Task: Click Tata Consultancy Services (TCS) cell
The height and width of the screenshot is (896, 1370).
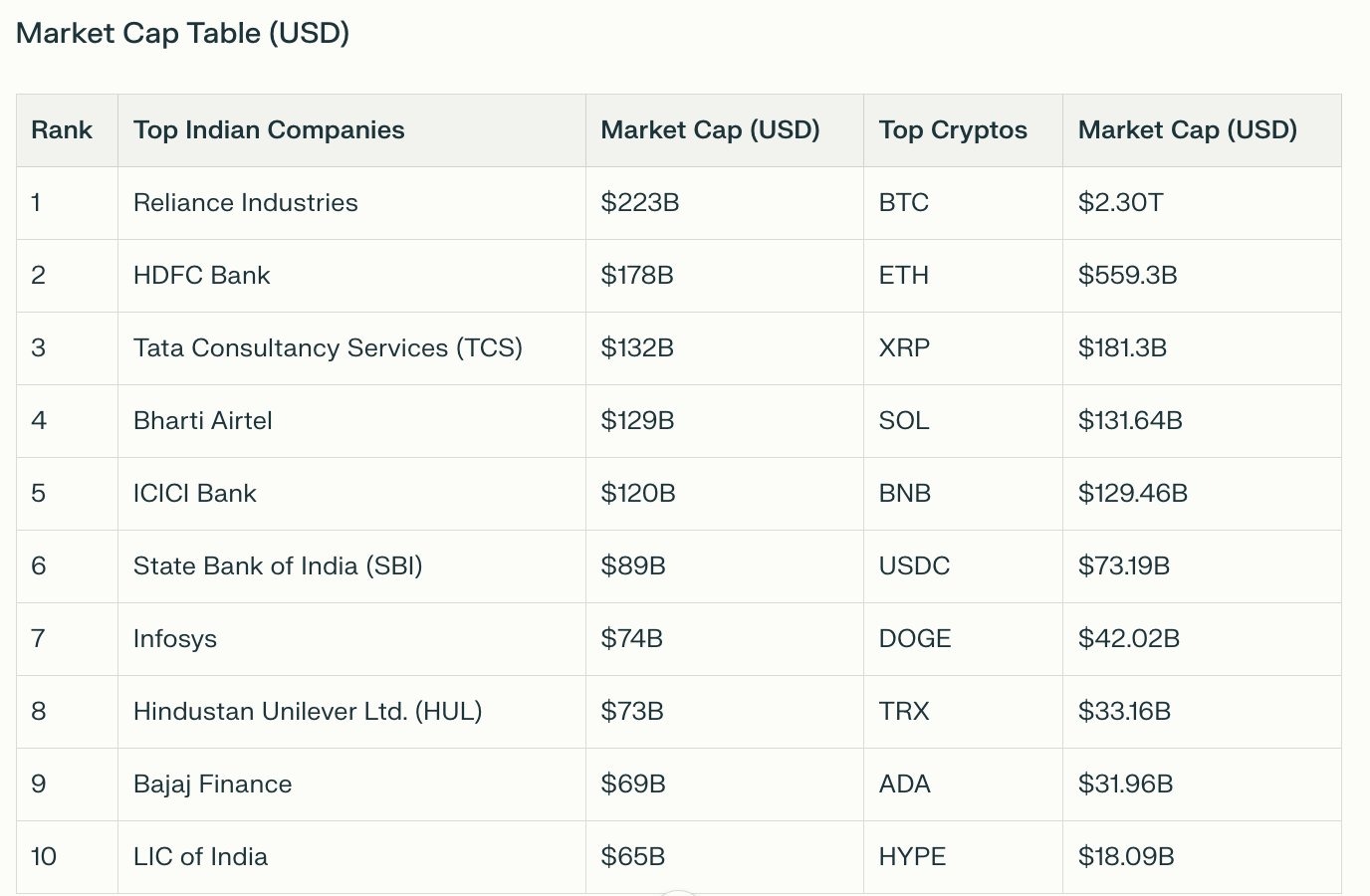Action: pos(328,348)
